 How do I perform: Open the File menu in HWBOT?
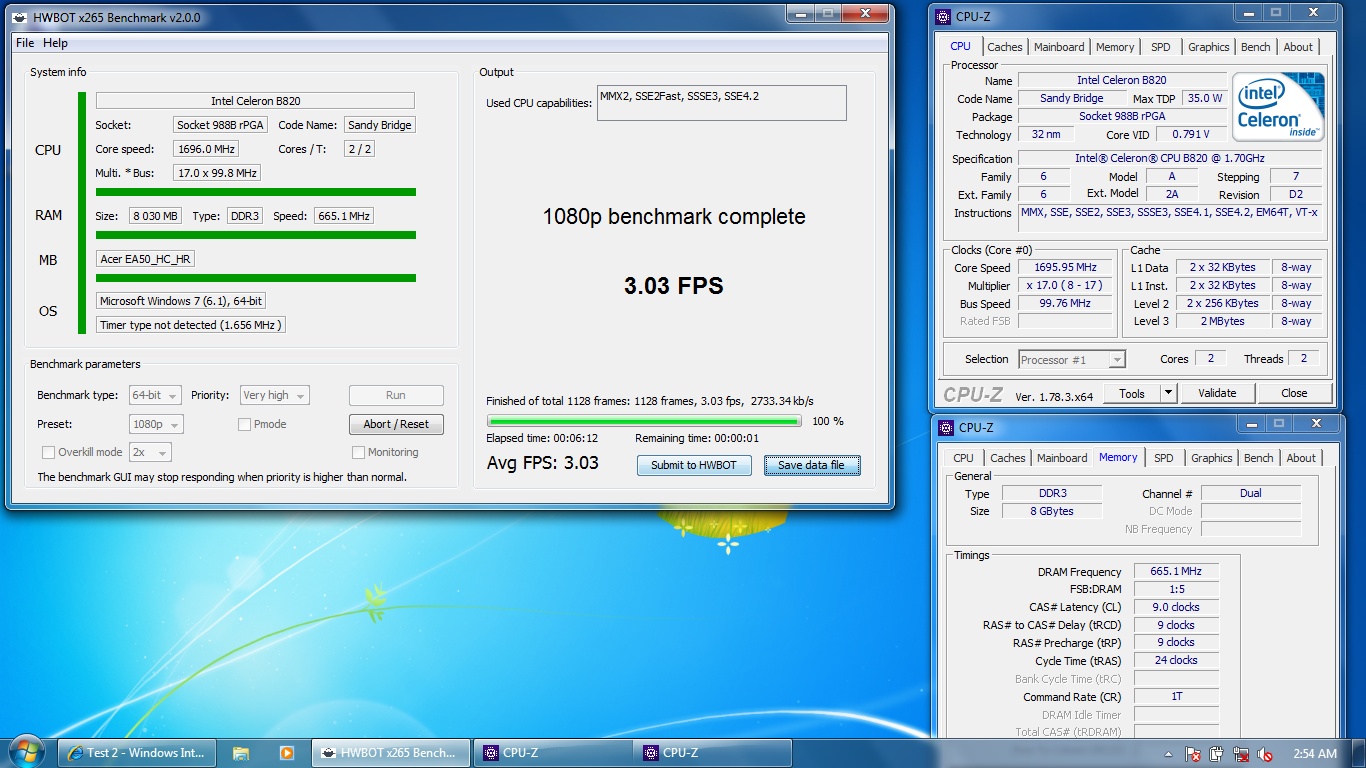coord(25,43)
